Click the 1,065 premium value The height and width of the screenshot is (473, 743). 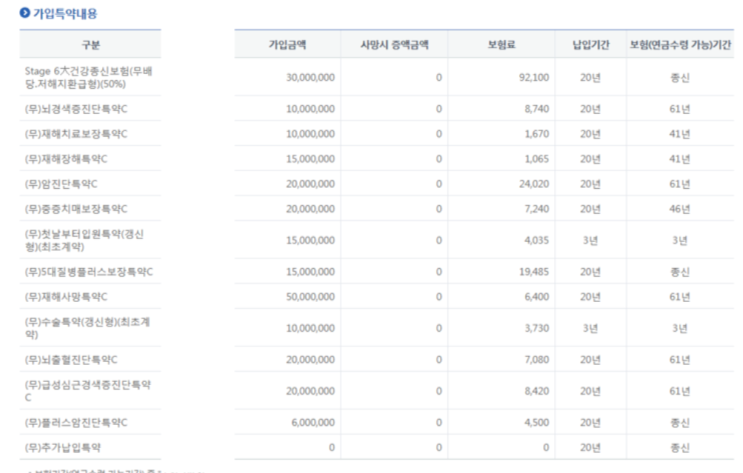tap(537, 159)
